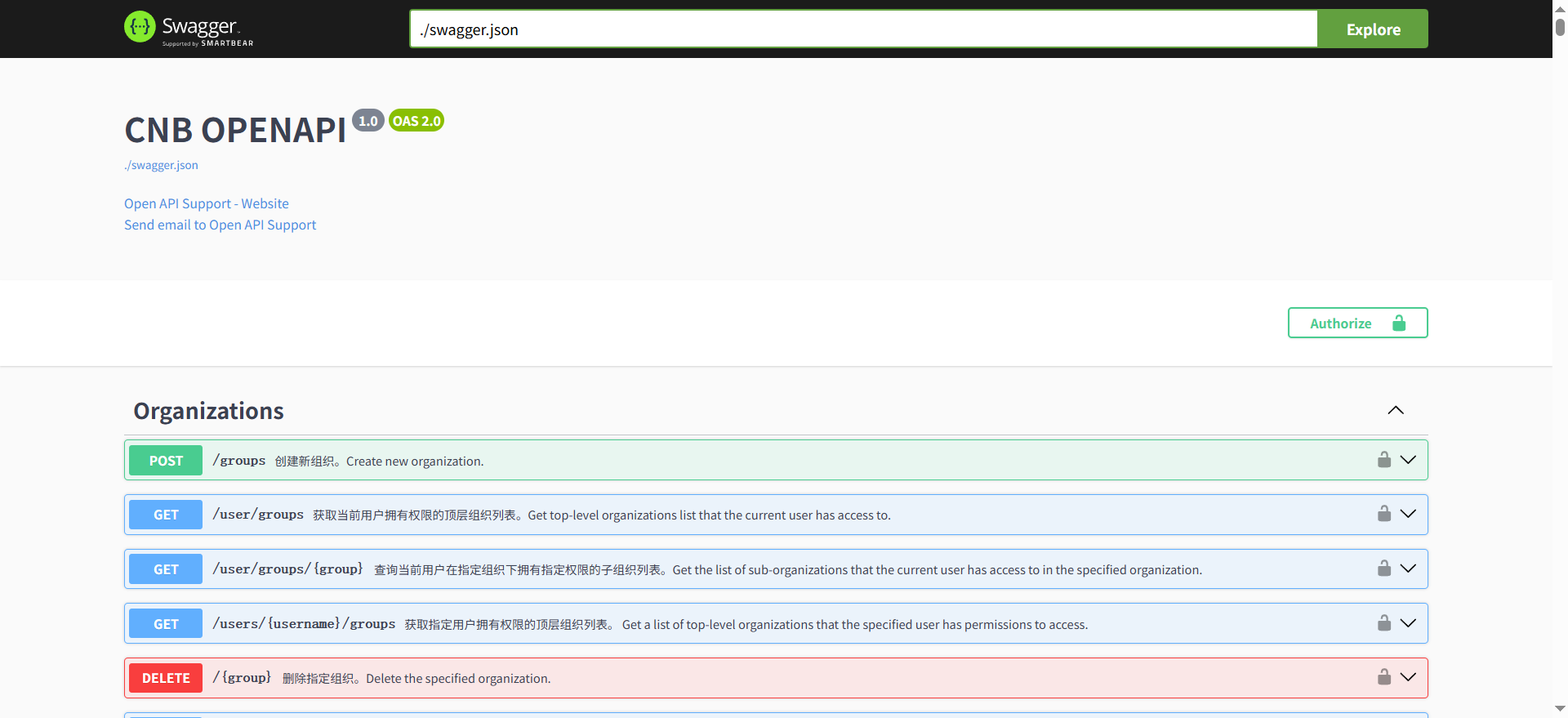Image resolution: width=1568 pixels, height=718 pixels.
Task: Expand the POST /groups operation chevron
Action: click(1408, 460)
